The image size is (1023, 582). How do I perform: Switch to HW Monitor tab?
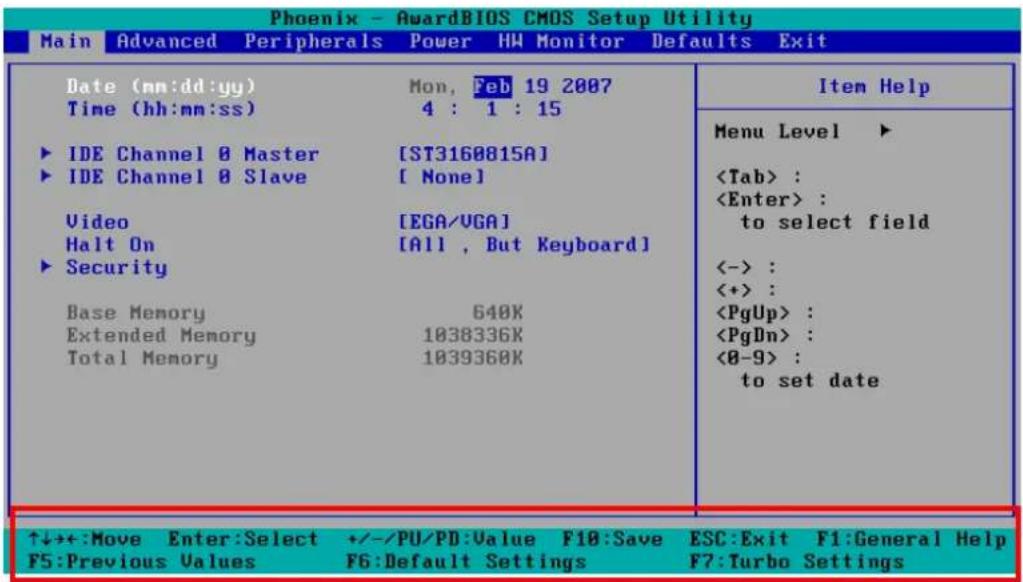561,42
